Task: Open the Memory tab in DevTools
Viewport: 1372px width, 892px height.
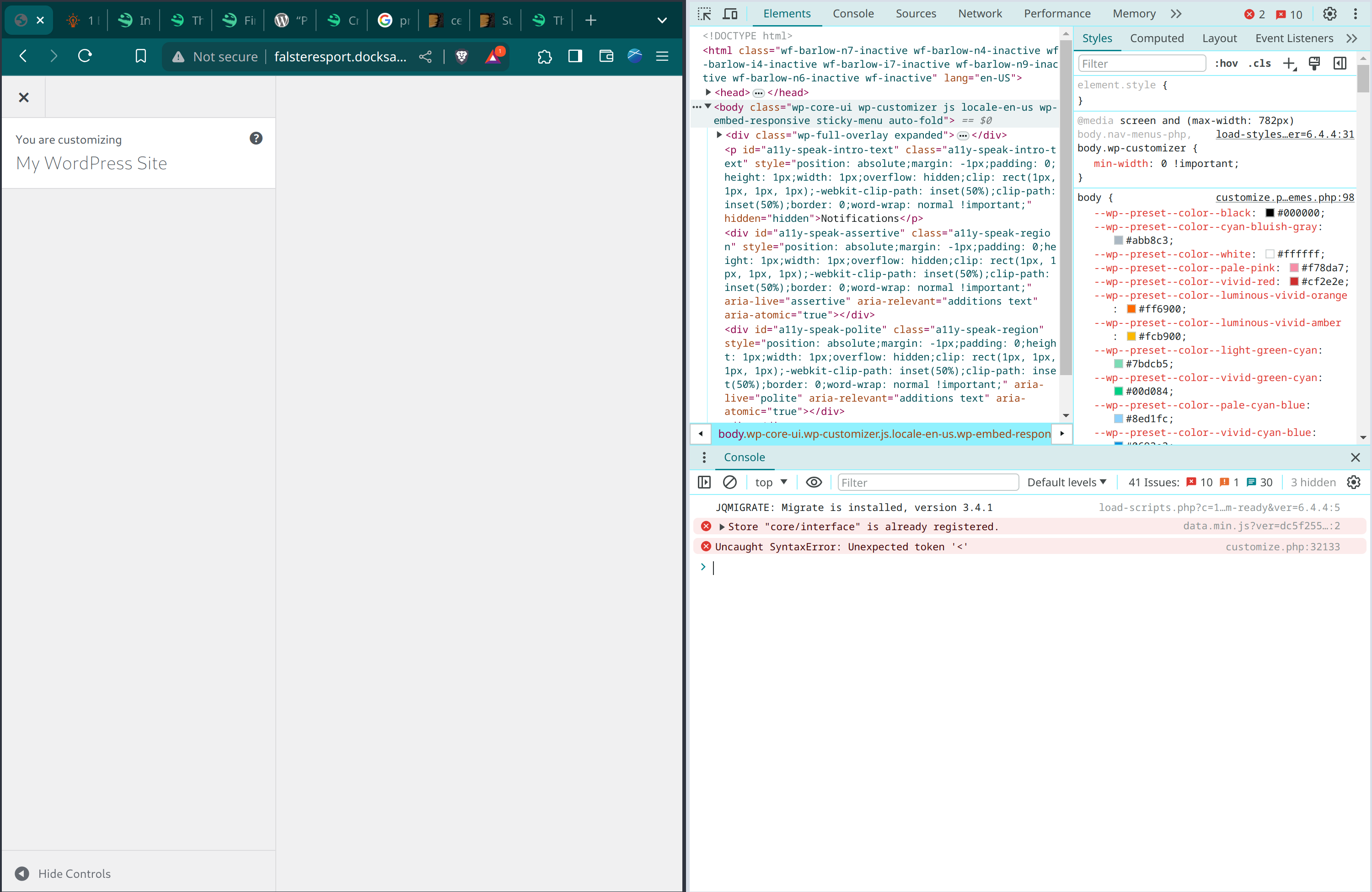Action: tap(1133, 13)
